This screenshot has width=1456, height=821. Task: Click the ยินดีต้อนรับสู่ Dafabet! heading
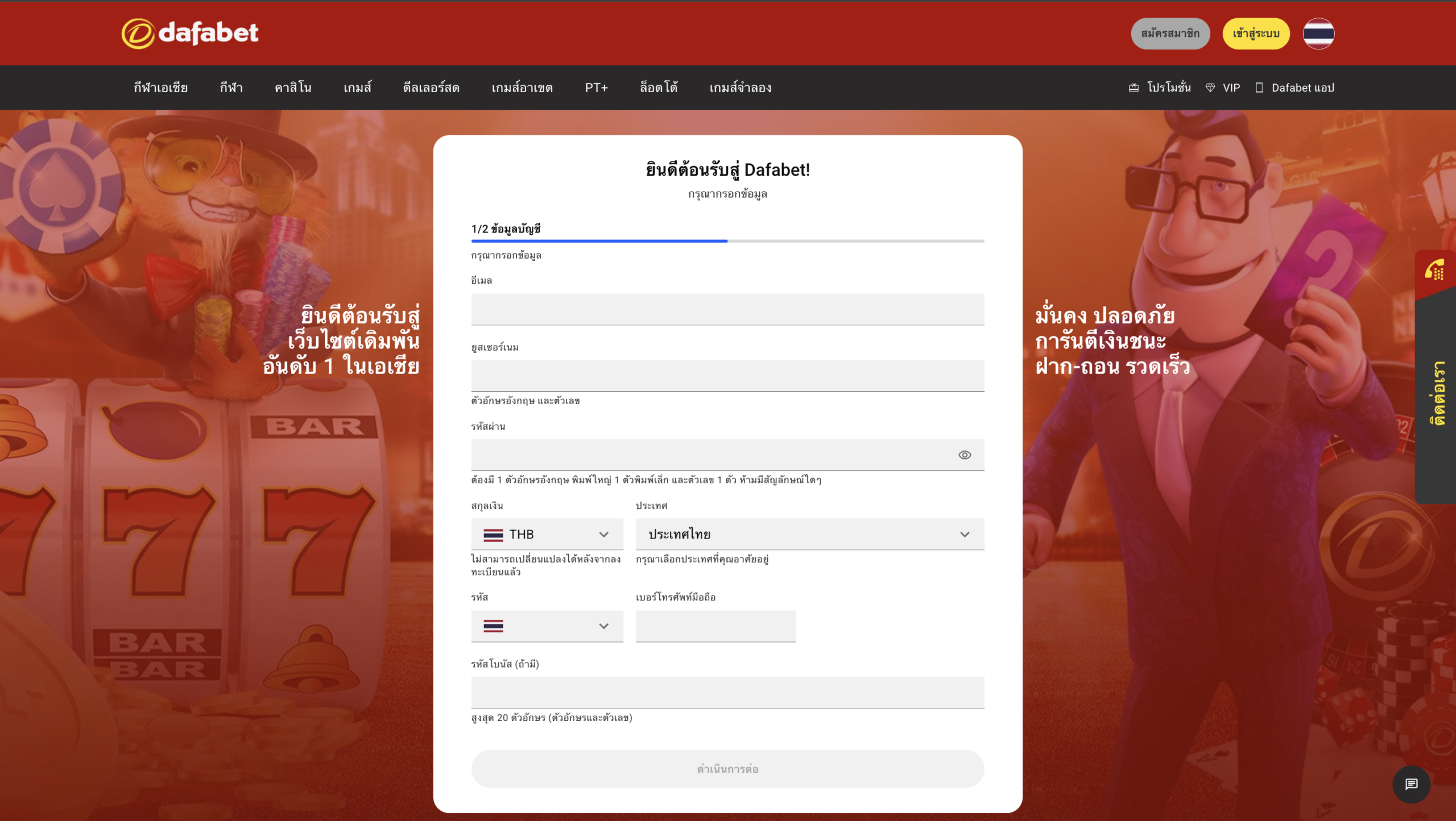(x=727, y=169)
